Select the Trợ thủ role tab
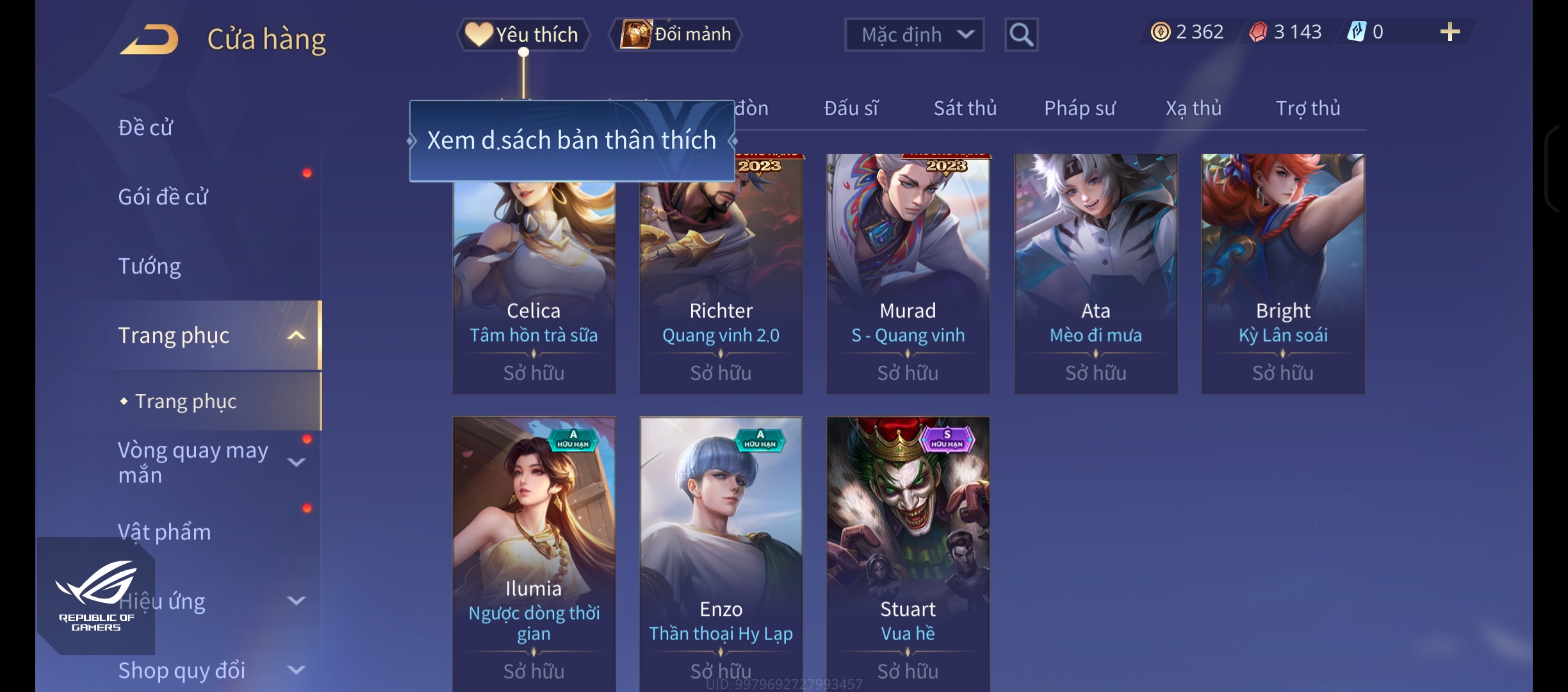The width and height of the screenshot is (1568, 692). (1307, 108)
